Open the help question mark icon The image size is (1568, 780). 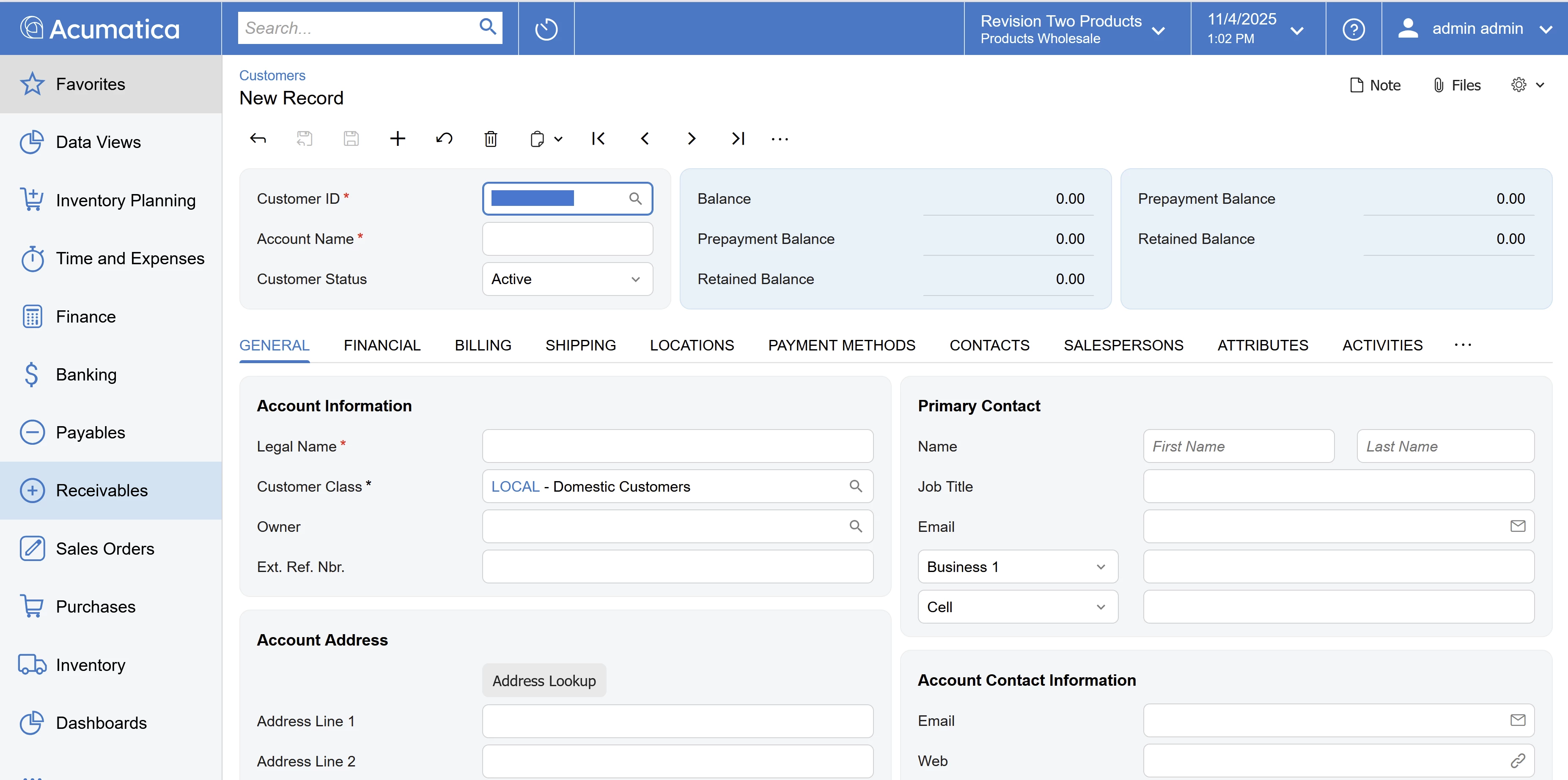pyautogui.click(x=1353, y=29)
